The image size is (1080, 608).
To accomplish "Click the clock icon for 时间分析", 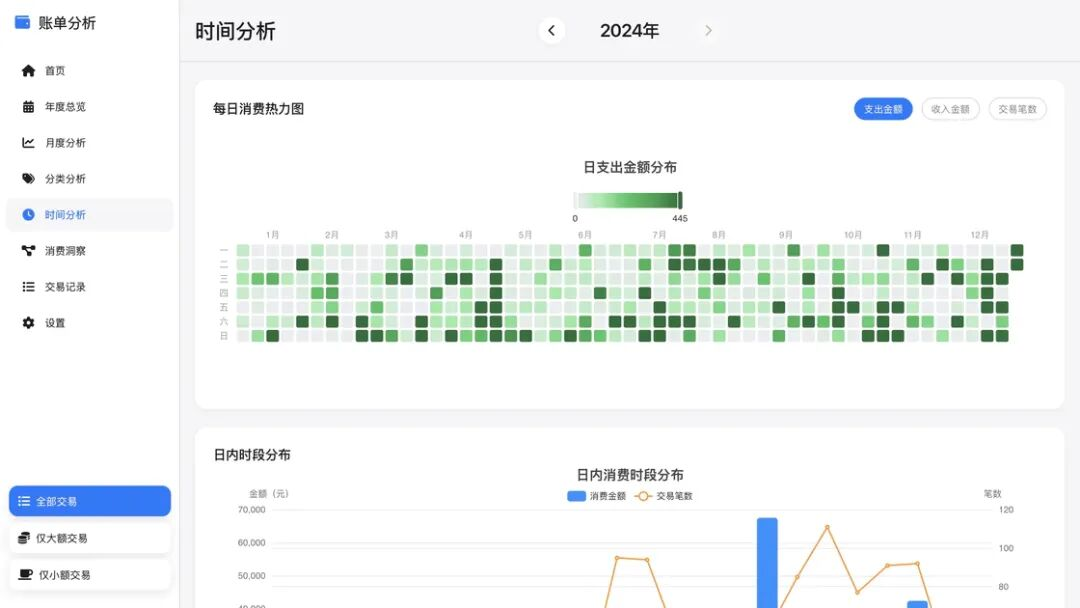I will 28,215.
